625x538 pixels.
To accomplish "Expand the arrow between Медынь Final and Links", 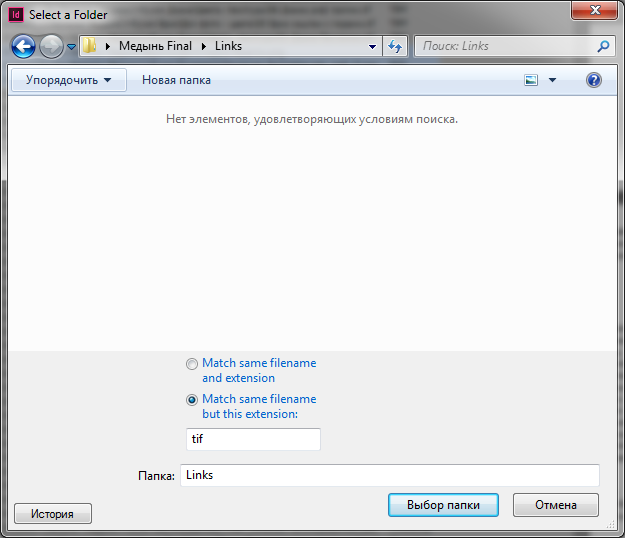I will 204,47.
